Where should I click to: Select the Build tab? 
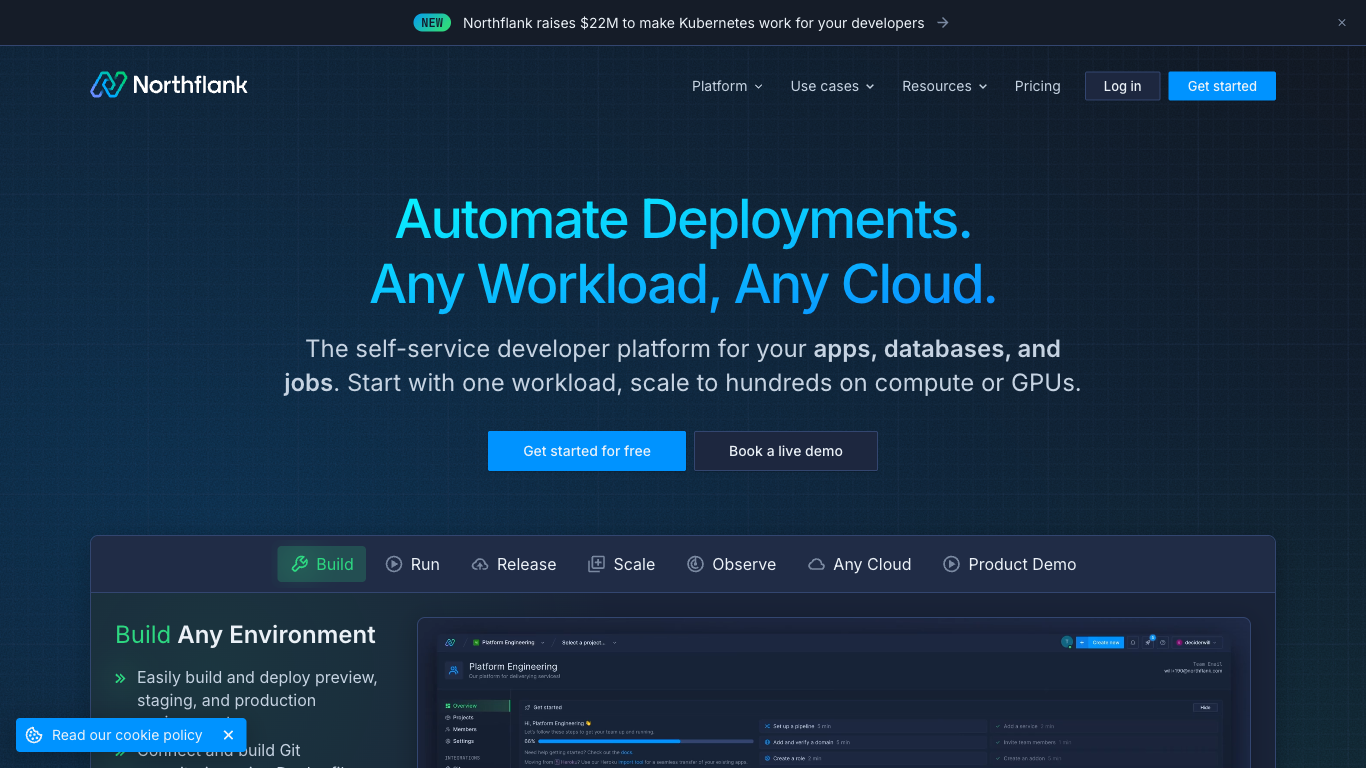pyautogui.click(x=322, y=564)
